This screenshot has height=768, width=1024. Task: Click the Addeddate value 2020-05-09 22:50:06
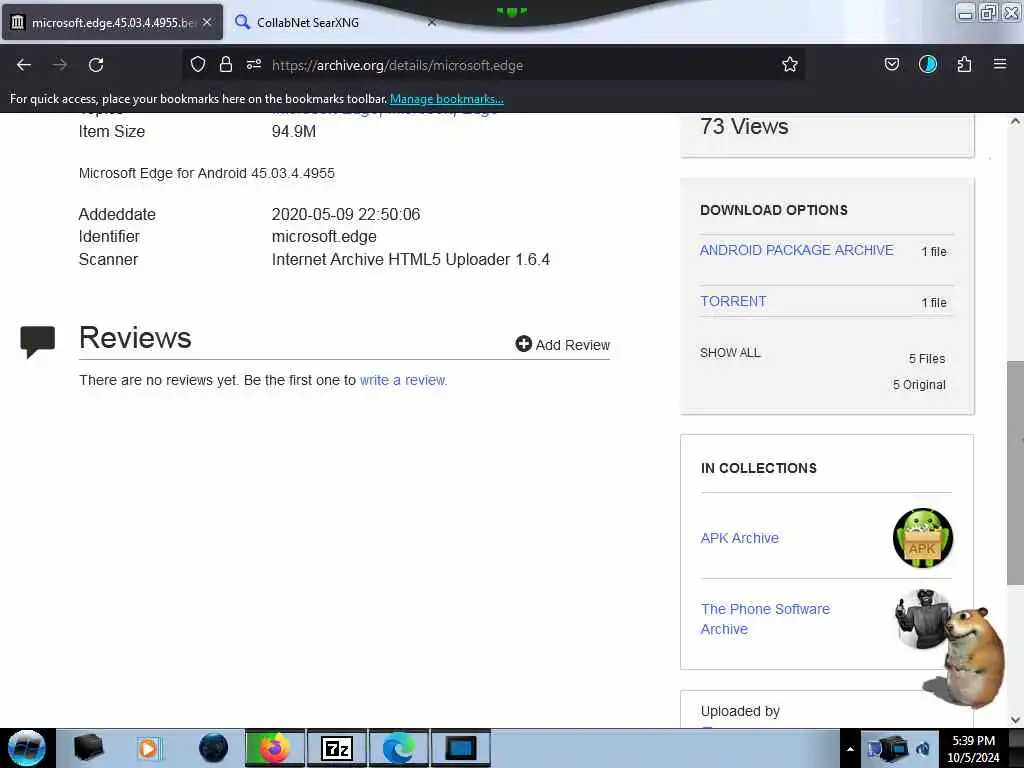tap(345, 214)
